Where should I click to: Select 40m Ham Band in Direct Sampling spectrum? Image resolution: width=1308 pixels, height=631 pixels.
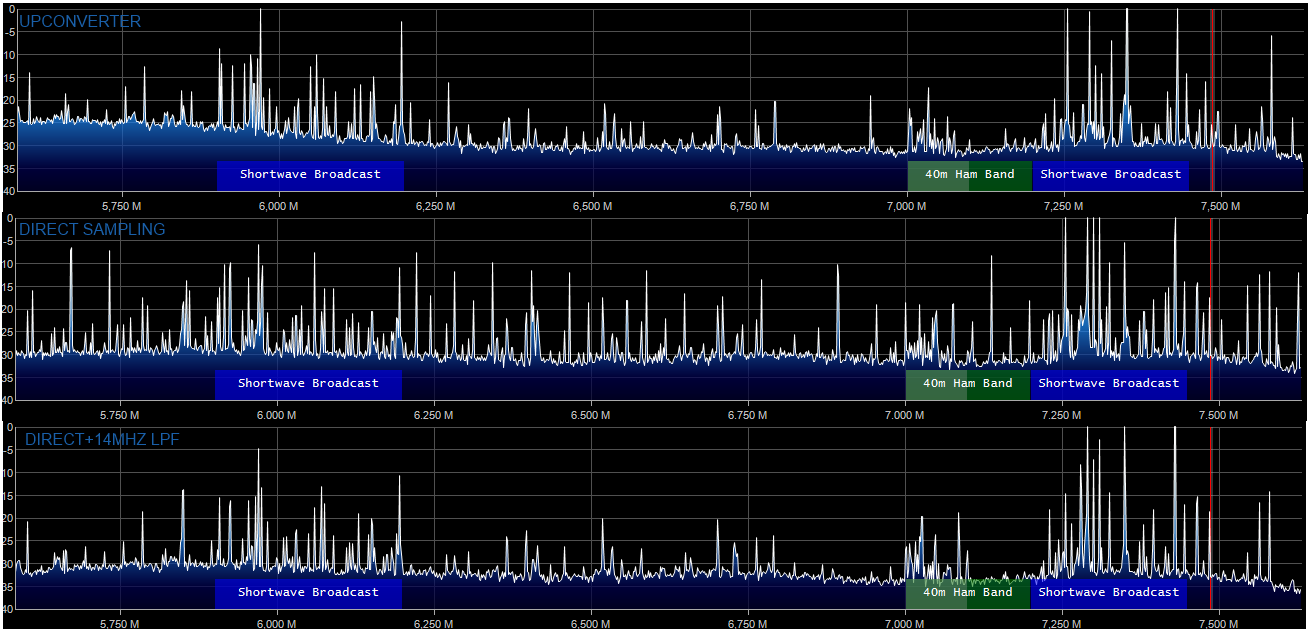click(x=967, y=383)
